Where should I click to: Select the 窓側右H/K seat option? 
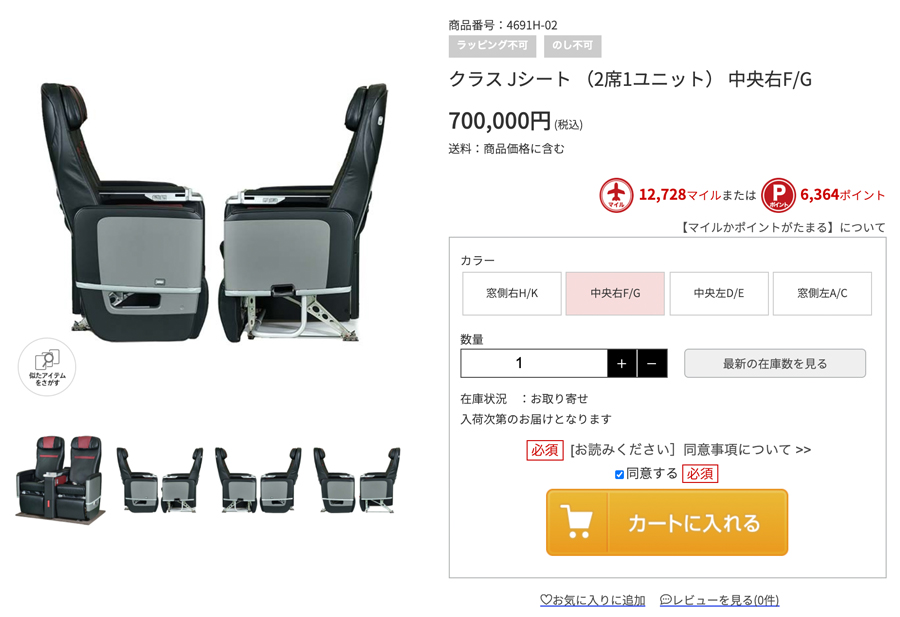pos(512,293)
